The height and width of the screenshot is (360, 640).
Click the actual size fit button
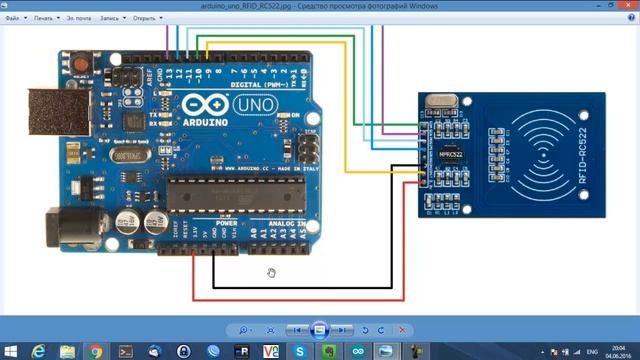click(x=271, y=330)
